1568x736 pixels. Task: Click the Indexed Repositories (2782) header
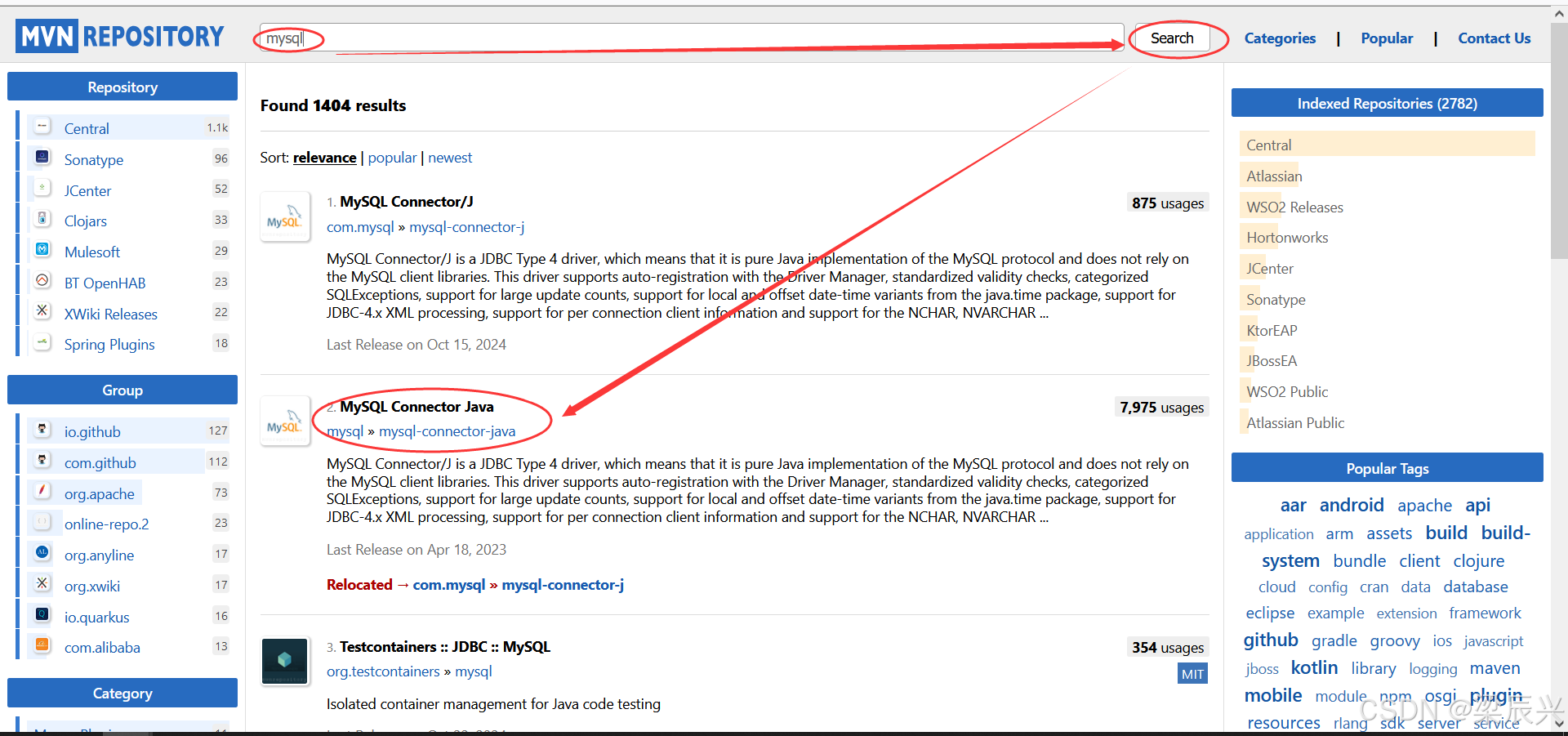pyautogui.click(x=1387, y=103)
